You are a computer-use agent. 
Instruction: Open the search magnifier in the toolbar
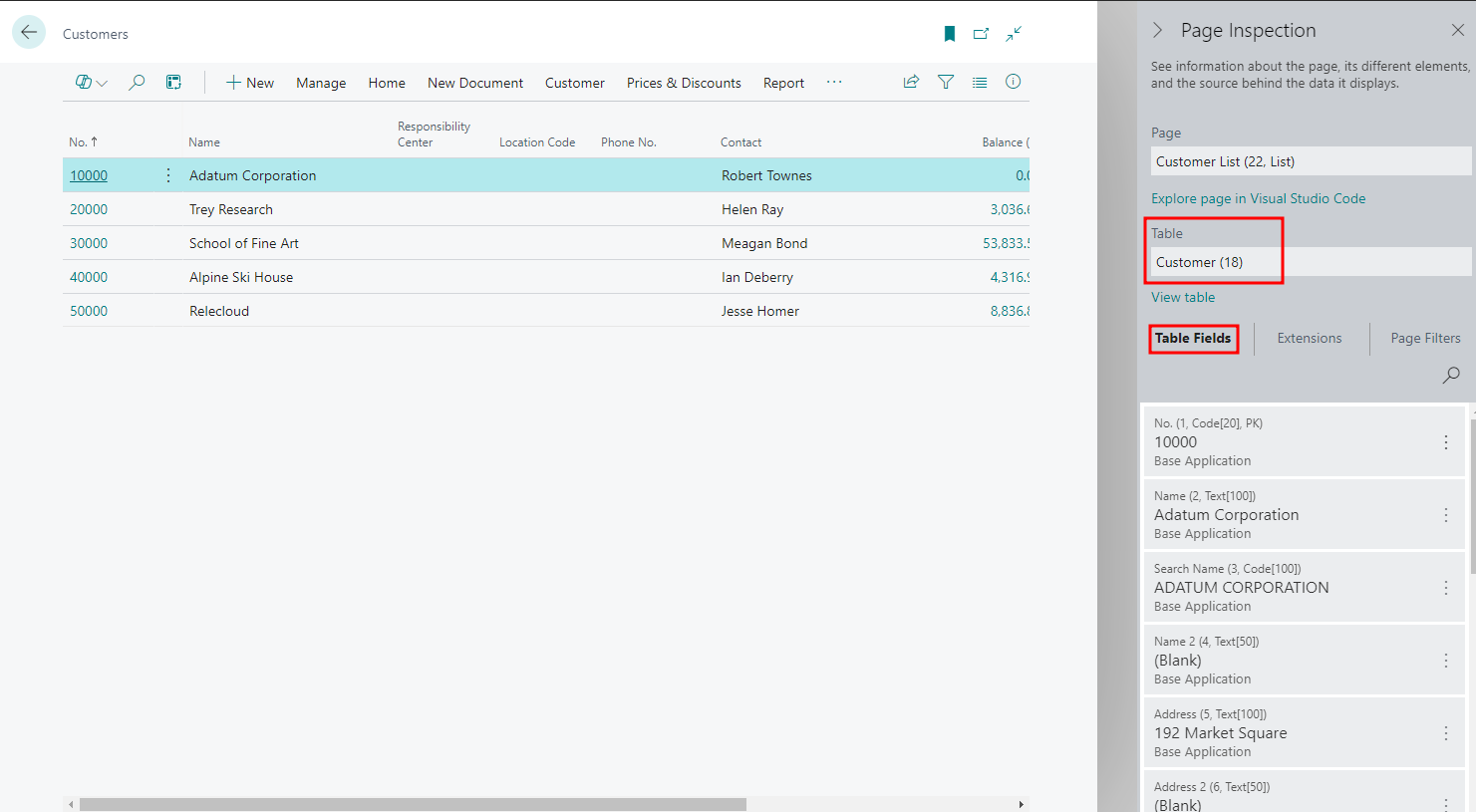(137, 83)
